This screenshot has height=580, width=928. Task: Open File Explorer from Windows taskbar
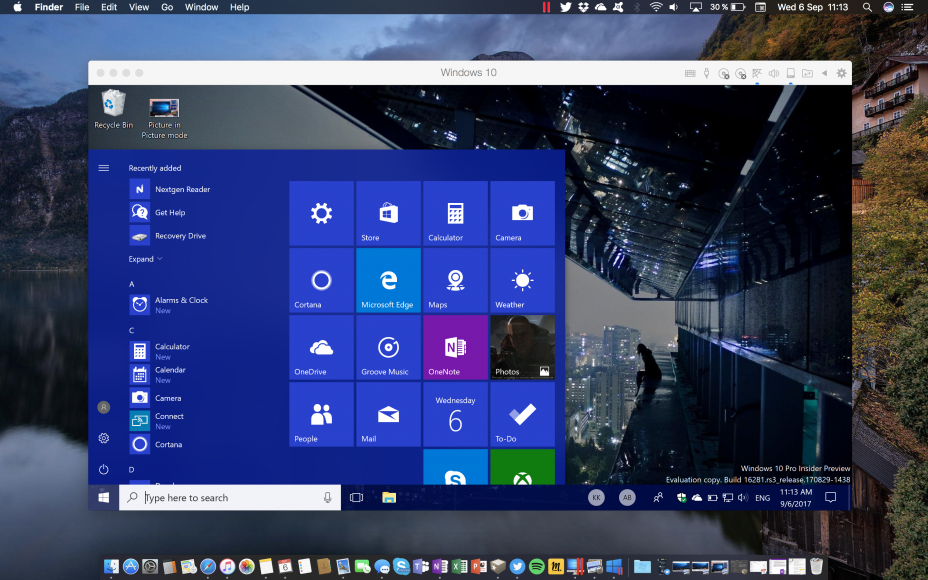pos(388,497)
